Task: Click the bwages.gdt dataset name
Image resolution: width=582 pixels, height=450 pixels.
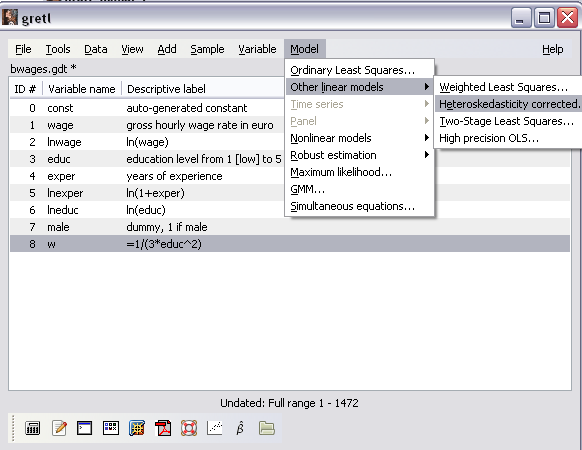Action: (x=39, y=69)
